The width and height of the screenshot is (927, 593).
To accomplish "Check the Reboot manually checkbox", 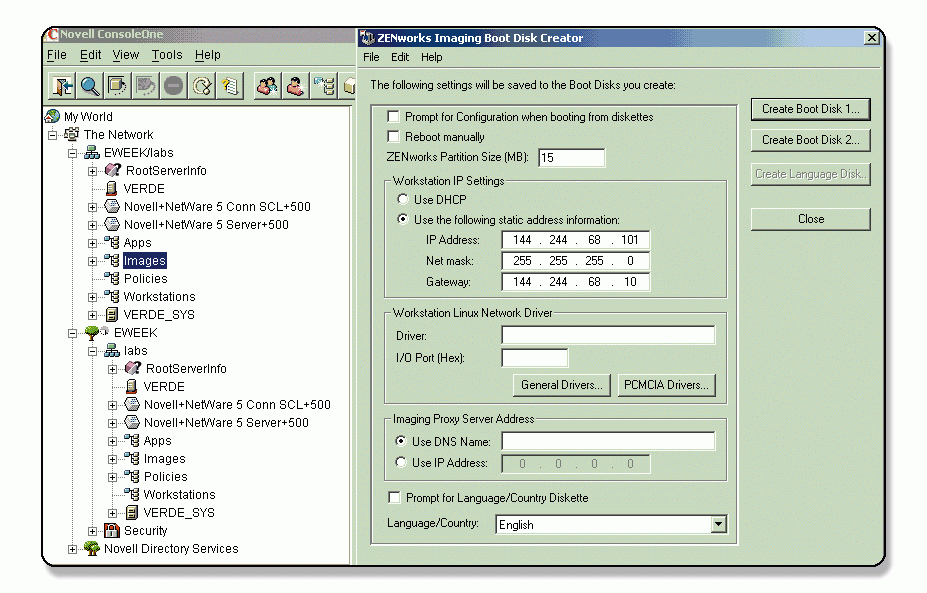I will click(393, 137).
